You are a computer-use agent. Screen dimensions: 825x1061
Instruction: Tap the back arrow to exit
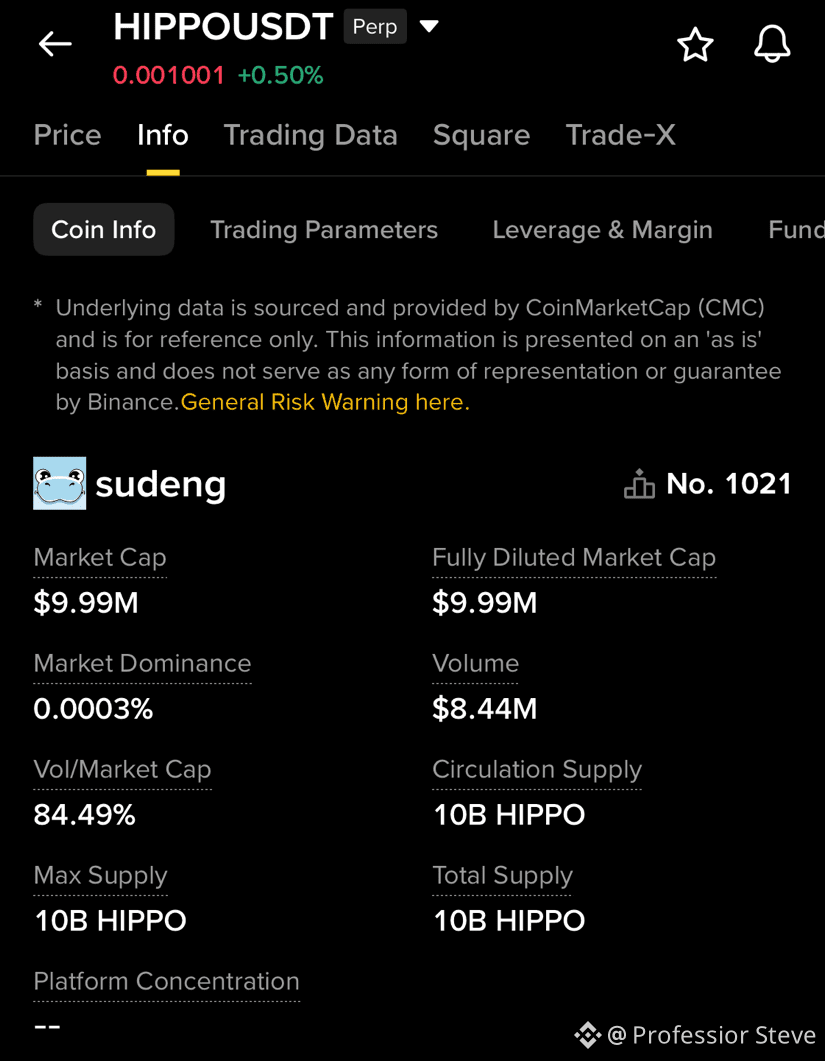pyautogui.click(x=54, y=43)
